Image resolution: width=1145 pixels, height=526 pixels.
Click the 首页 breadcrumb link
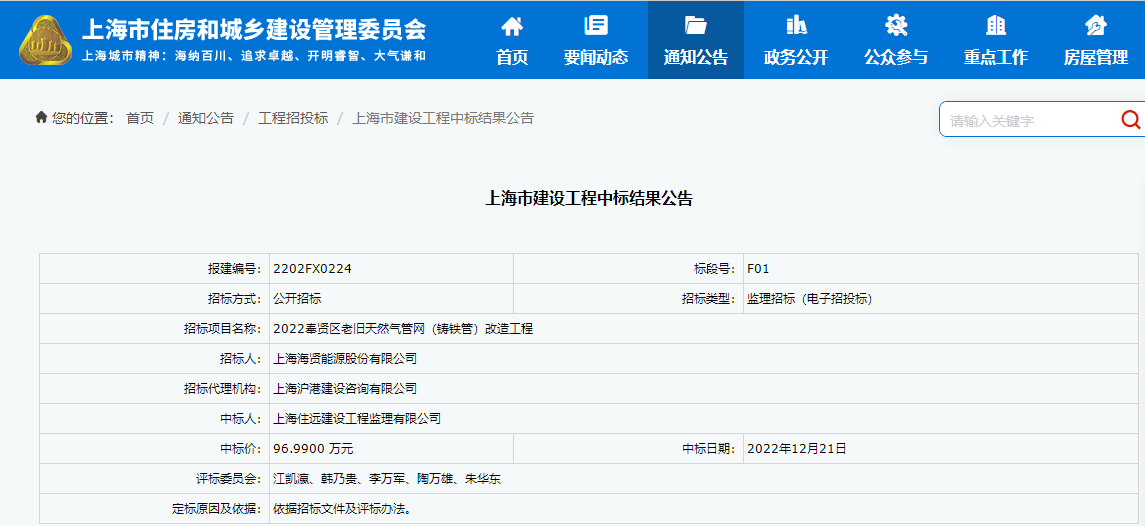tap(140, 118)
